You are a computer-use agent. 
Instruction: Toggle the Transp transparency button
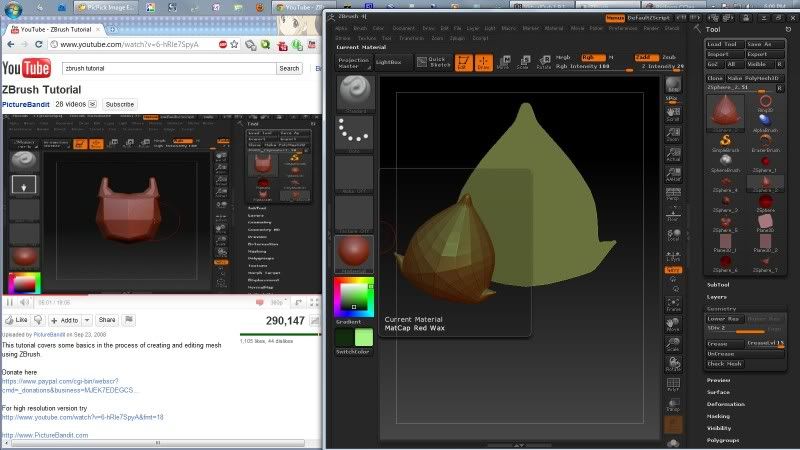[x=673, y=405]
